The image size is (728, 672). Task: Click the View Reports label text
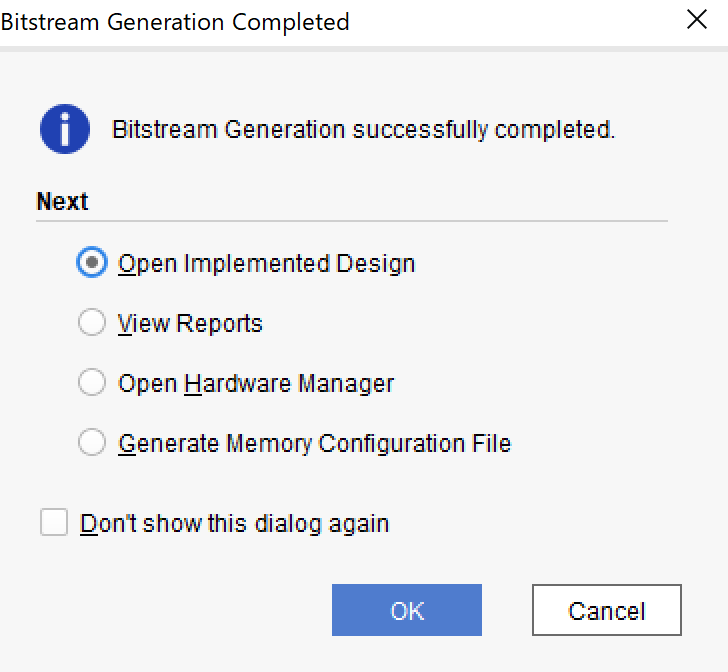(190, 323)
